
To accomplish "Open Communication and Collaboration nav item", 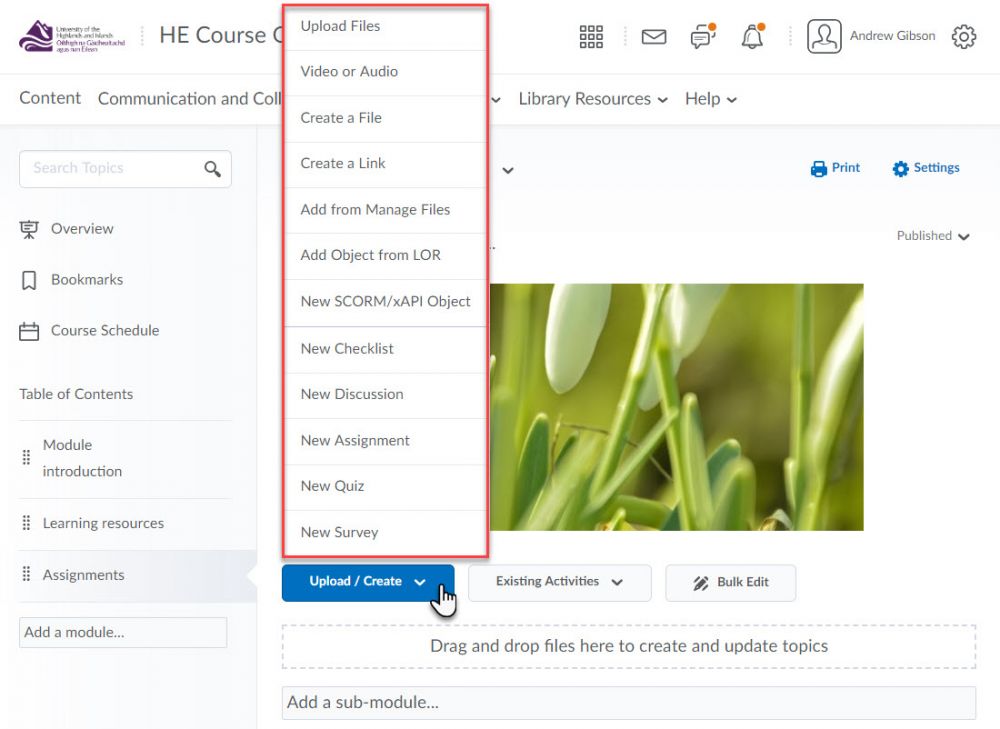I will point(189,99).
